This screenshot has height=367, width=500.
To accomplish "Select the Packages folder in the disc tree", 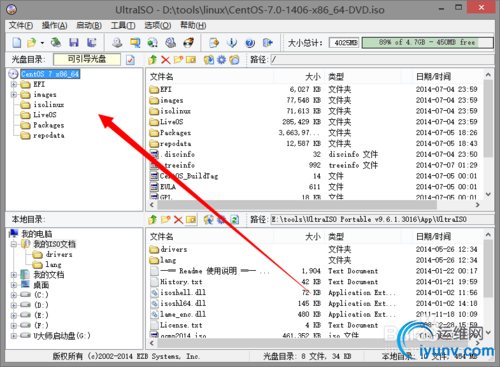I will [49, 125].
